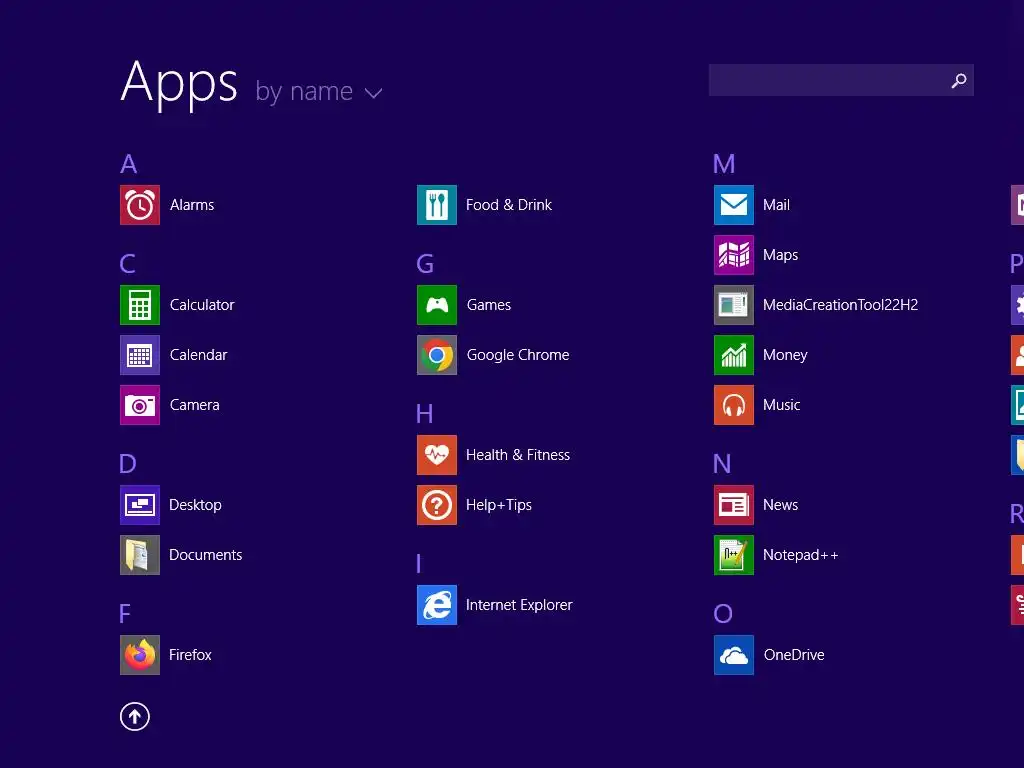Screen dimensions: 1024x768
Task: Click the Camera app icon
Action: coord(140,405)
